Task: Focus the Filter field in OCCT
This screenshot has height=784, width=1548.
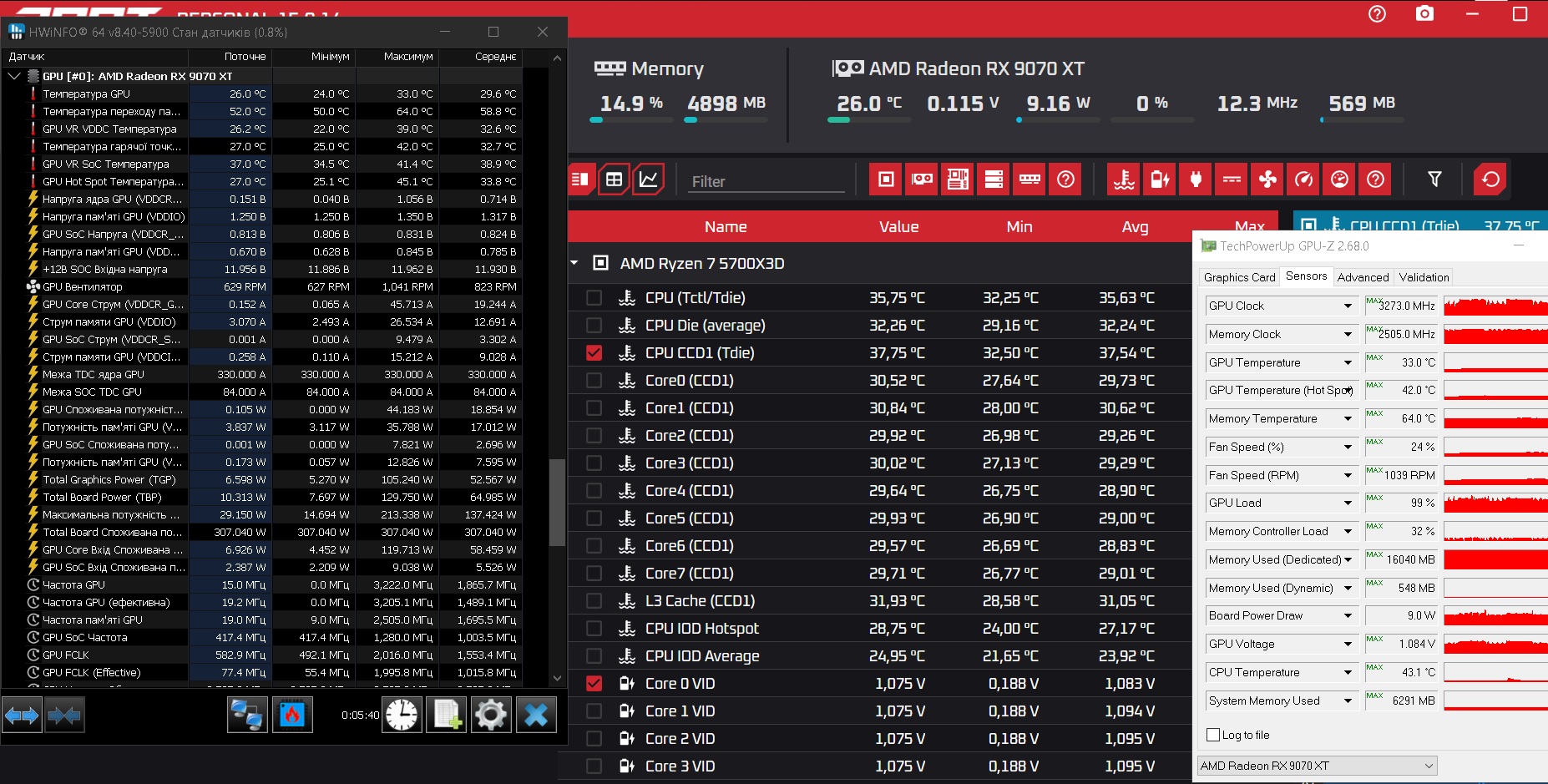Action: (766, 181)
